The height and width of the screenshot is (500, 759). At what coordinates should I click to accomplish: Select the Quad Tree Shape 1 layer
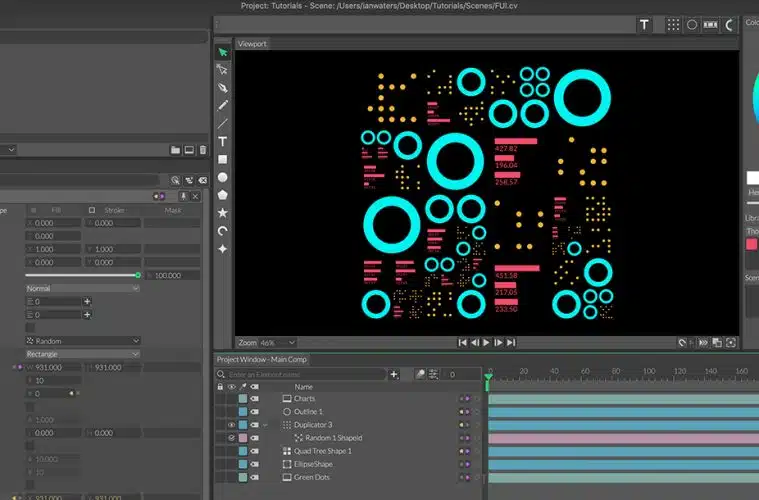pos(322,451)
